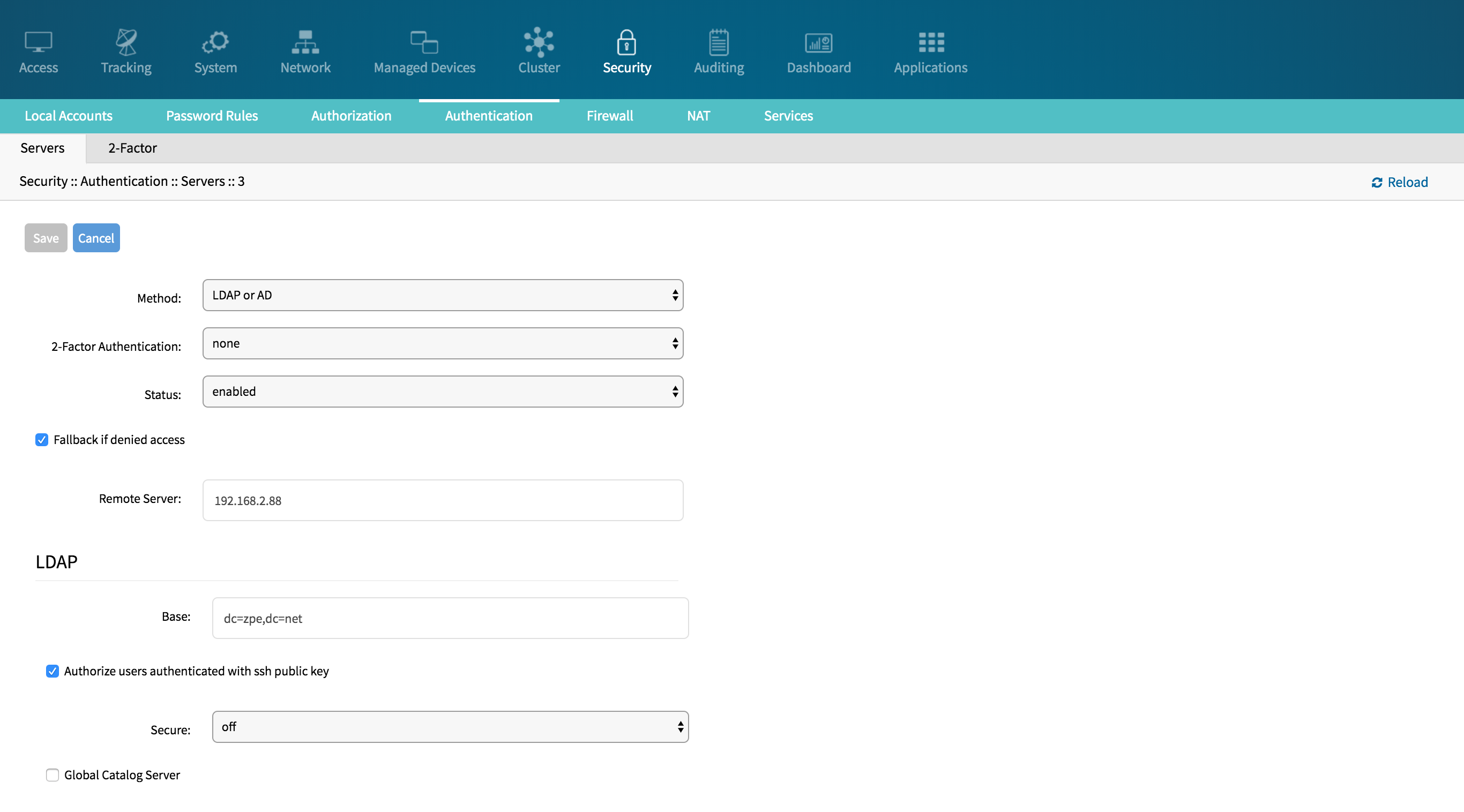The image size is (1464, 812).
Task: Select the Authentication tab
Action: (489, 116)
